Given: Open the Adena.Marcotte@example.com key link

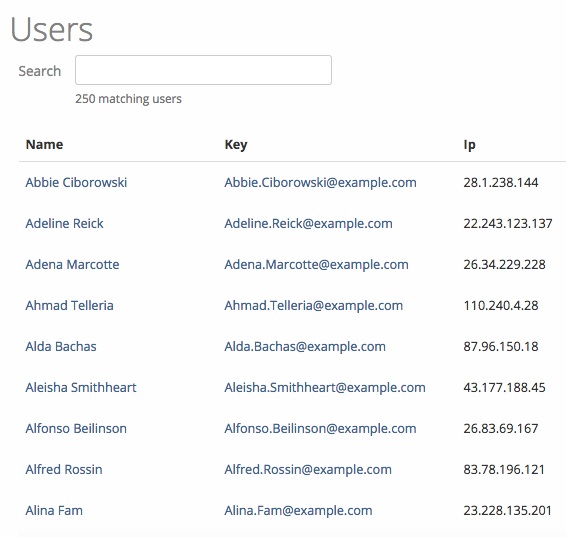Looking at the screenshot, I should click(317, 264).
